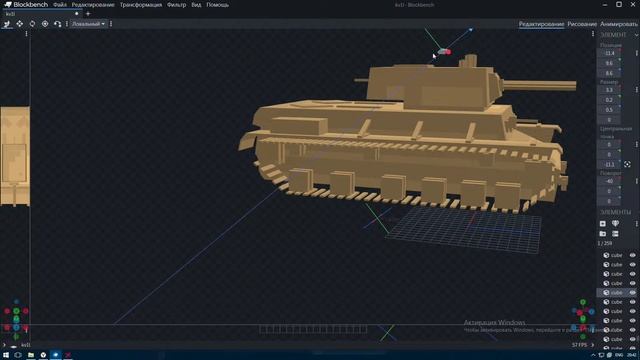Viewport: 640px width, 360px height.
Task: Toggle outliner options icon beside folder
Action: [x=615, y=233]
